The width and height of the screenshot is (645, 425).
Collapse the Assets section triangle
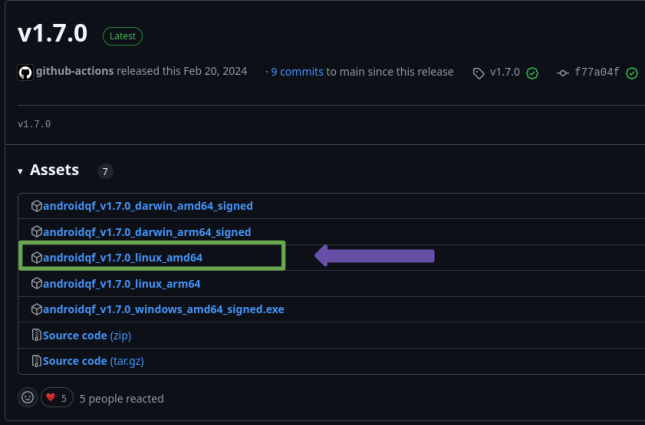pos(20,171)
